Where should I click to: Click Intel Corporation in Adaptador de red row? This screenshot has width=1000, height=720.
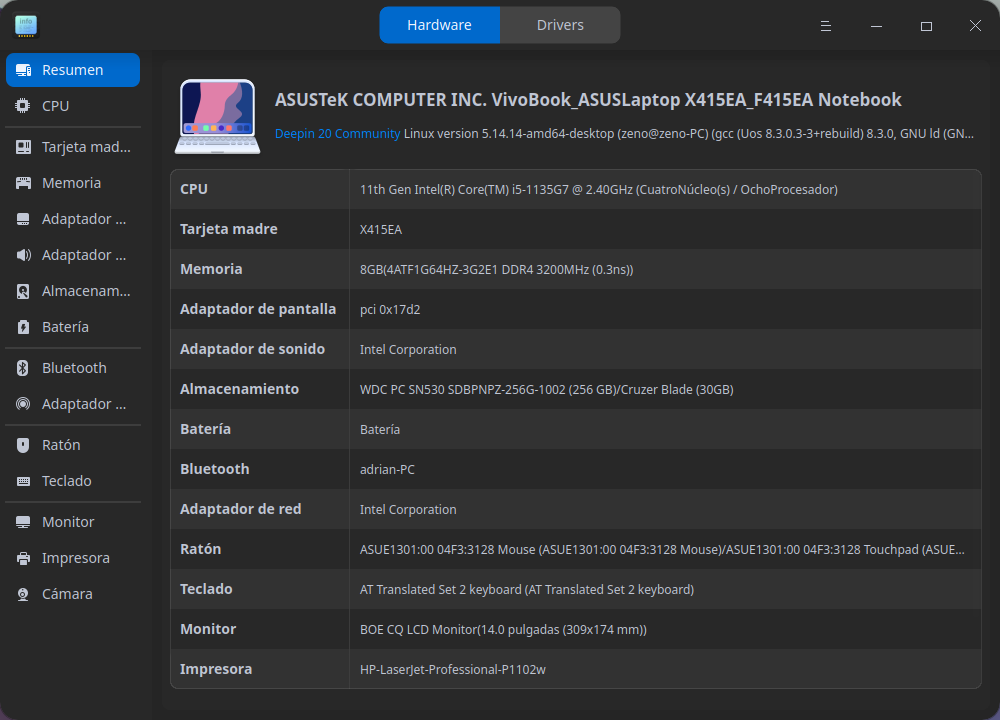point(408,510)
